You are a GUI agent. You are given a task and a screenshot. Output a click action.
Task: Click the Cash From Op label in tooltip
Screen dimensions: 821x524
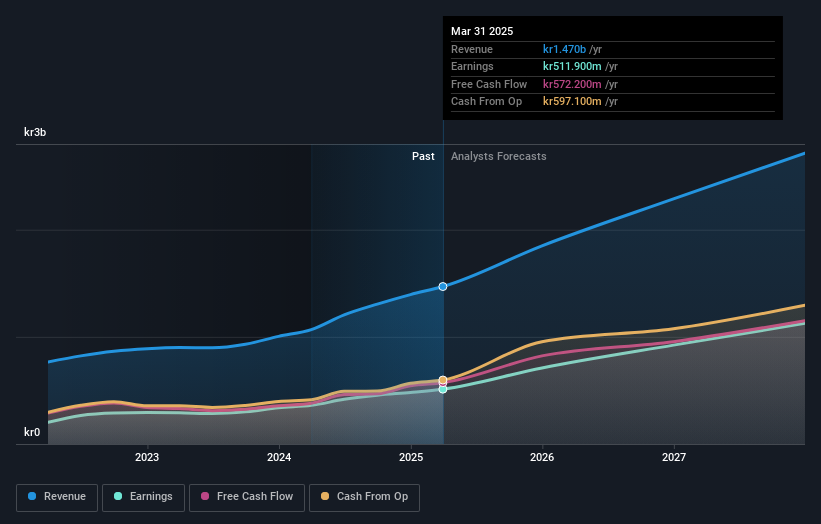click(x=486, y=101)
